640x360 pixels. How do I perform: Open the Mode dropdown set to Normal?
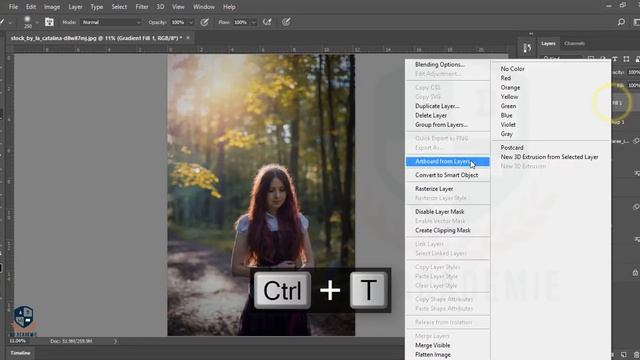(x=111, y=22)
